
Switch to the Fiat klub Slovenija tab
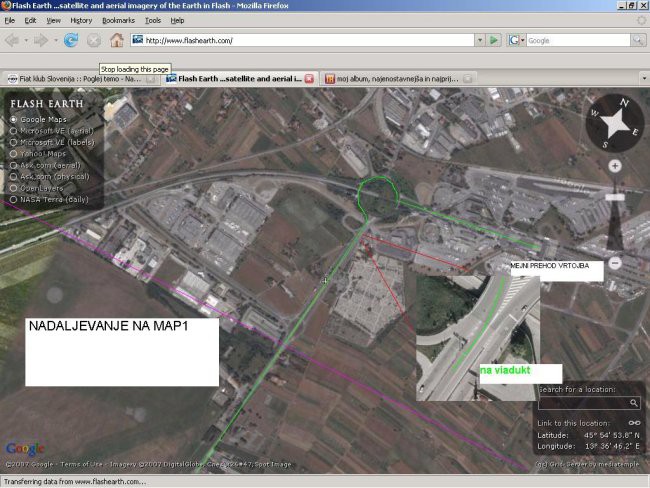(81, 79)
